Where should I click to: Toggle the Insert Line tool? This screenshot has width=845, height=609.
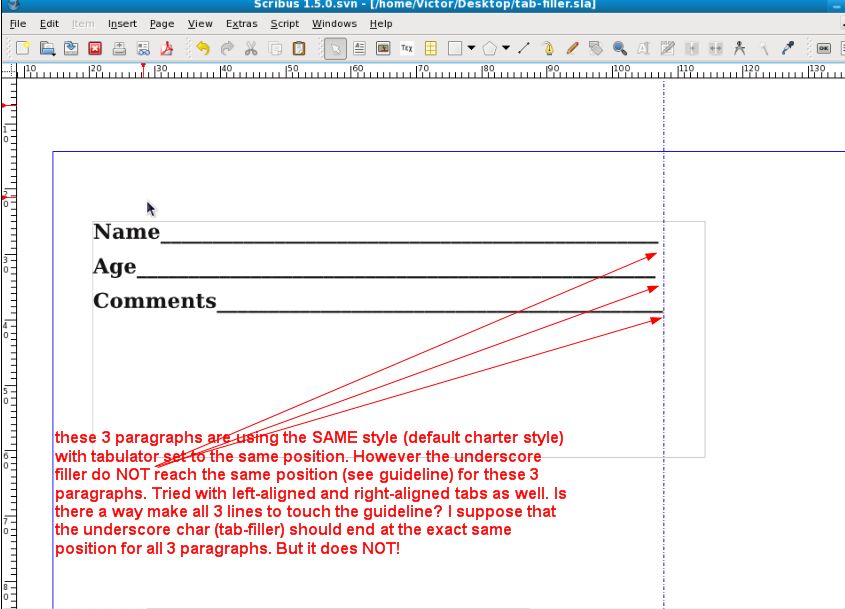coord(524,47)
